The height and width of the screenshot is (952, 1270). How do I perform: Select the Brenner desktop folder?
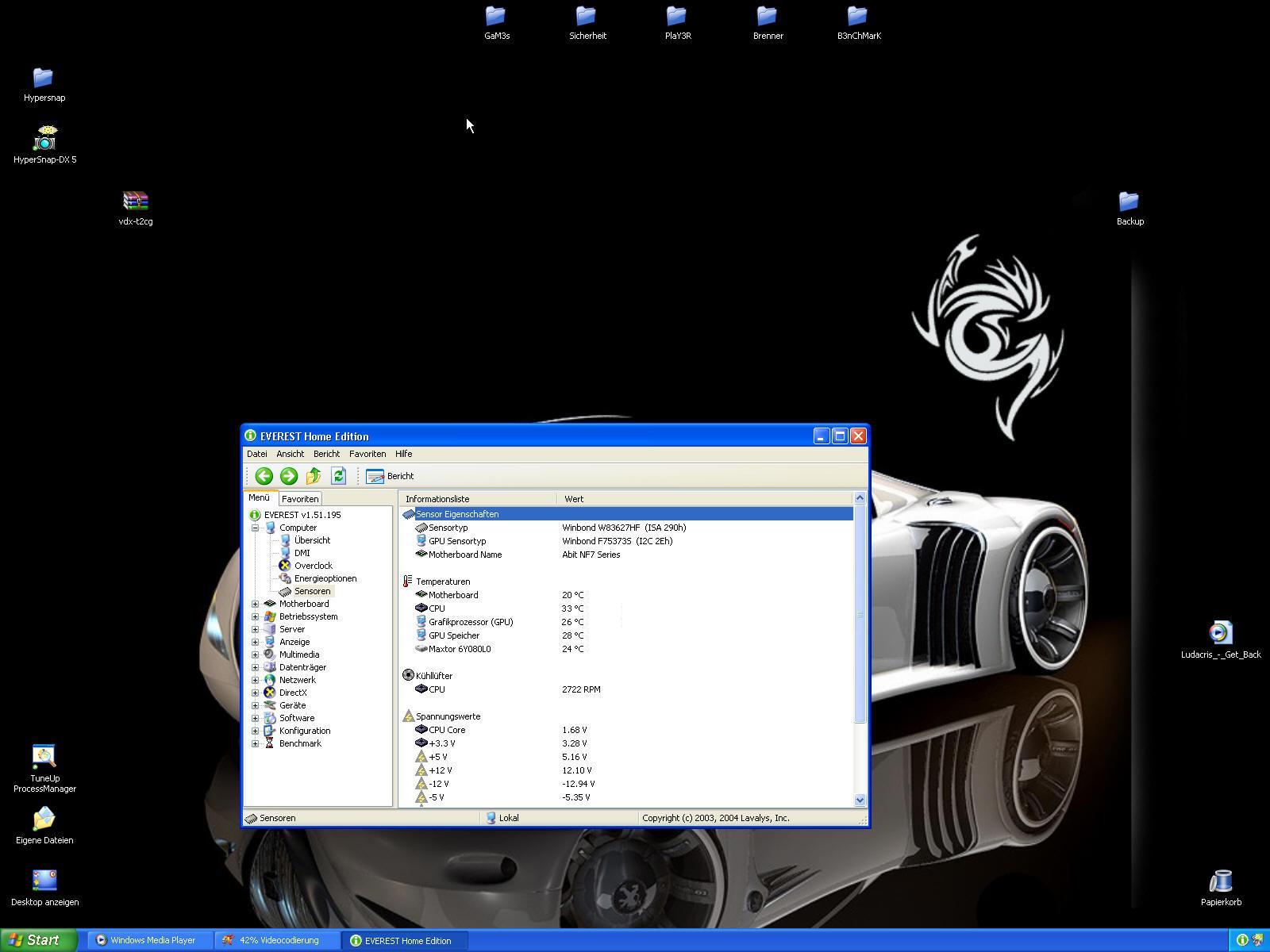tap(768, 23)
